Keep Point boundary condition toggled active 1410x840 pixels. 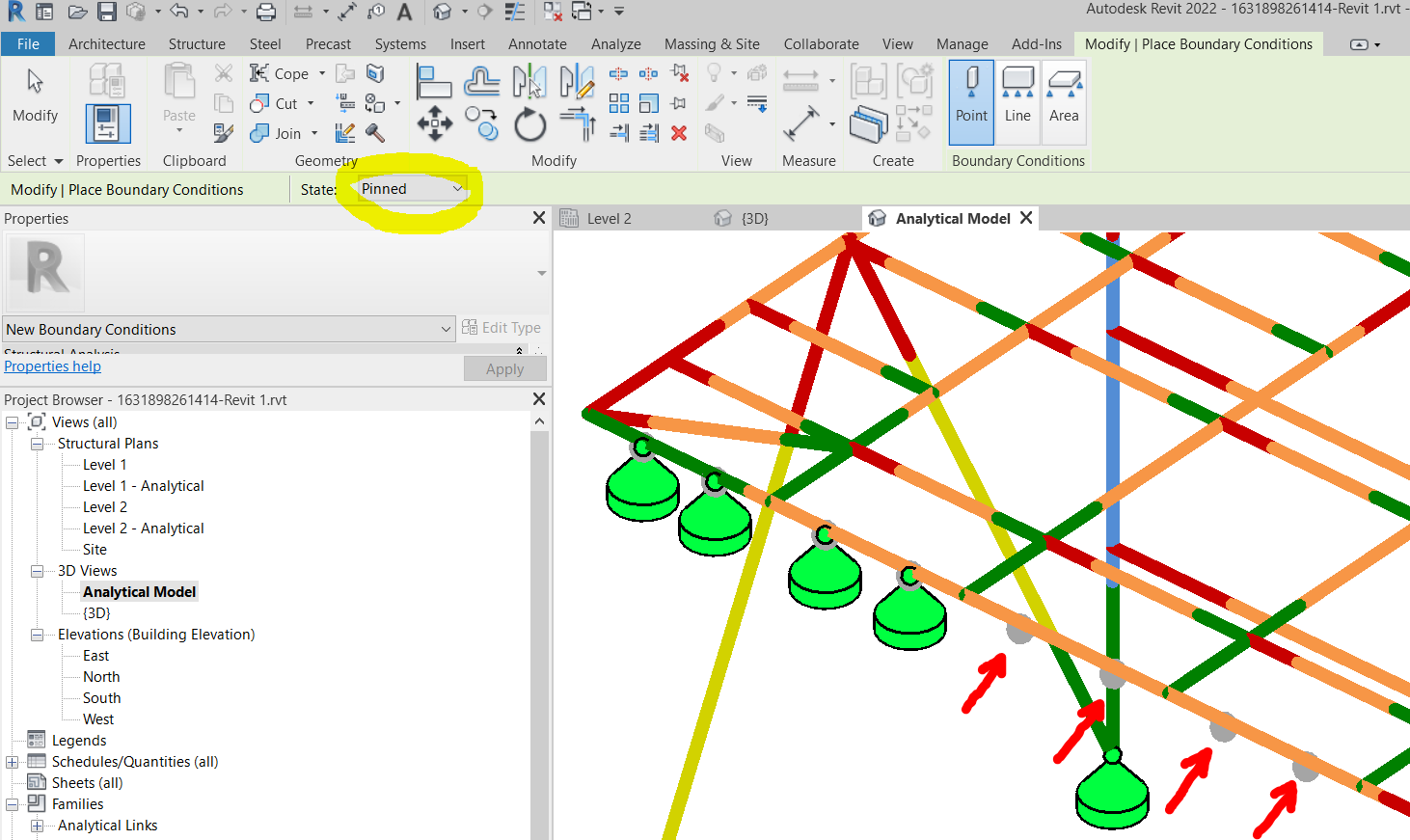click(x=971, y=100)
